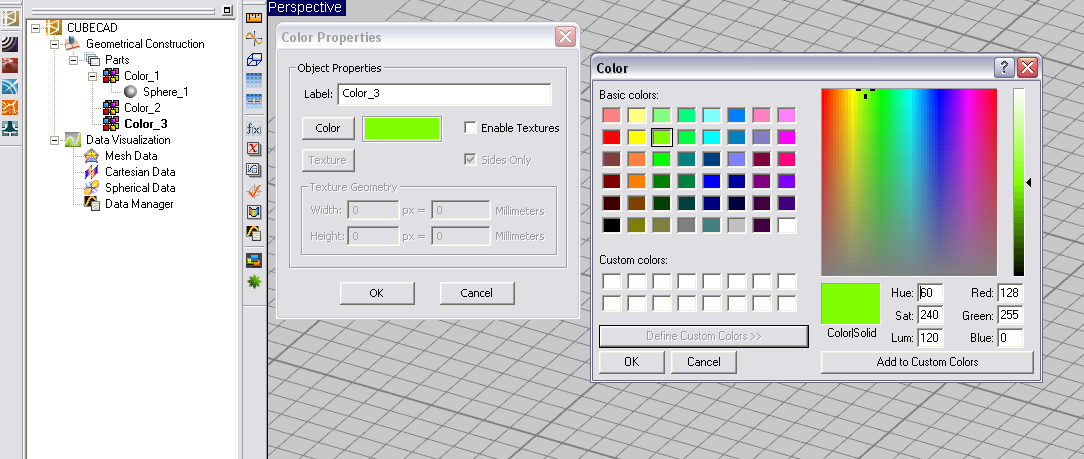Click the Blue value field
The width and height of the screenshot is (1084, 459).
tap(1010, 338)
